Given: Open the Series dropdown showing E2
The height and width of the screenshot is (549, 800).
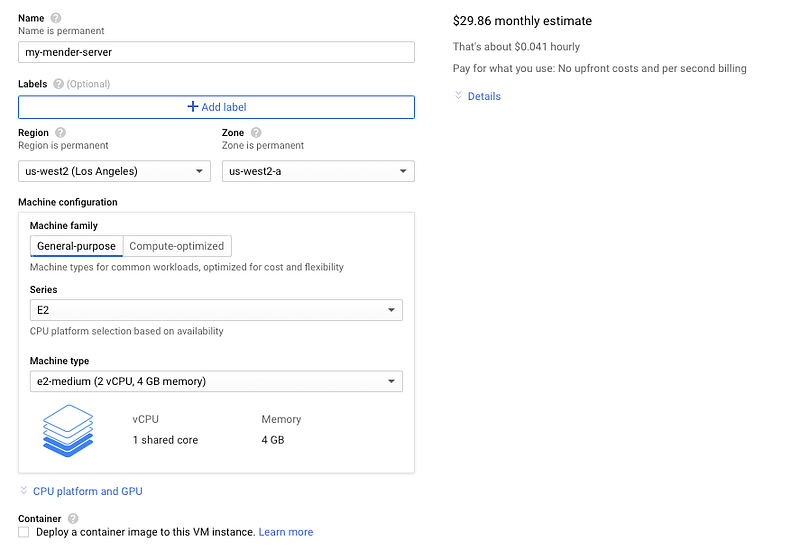Looking at the screenshot, I should (x=216, y=310).
